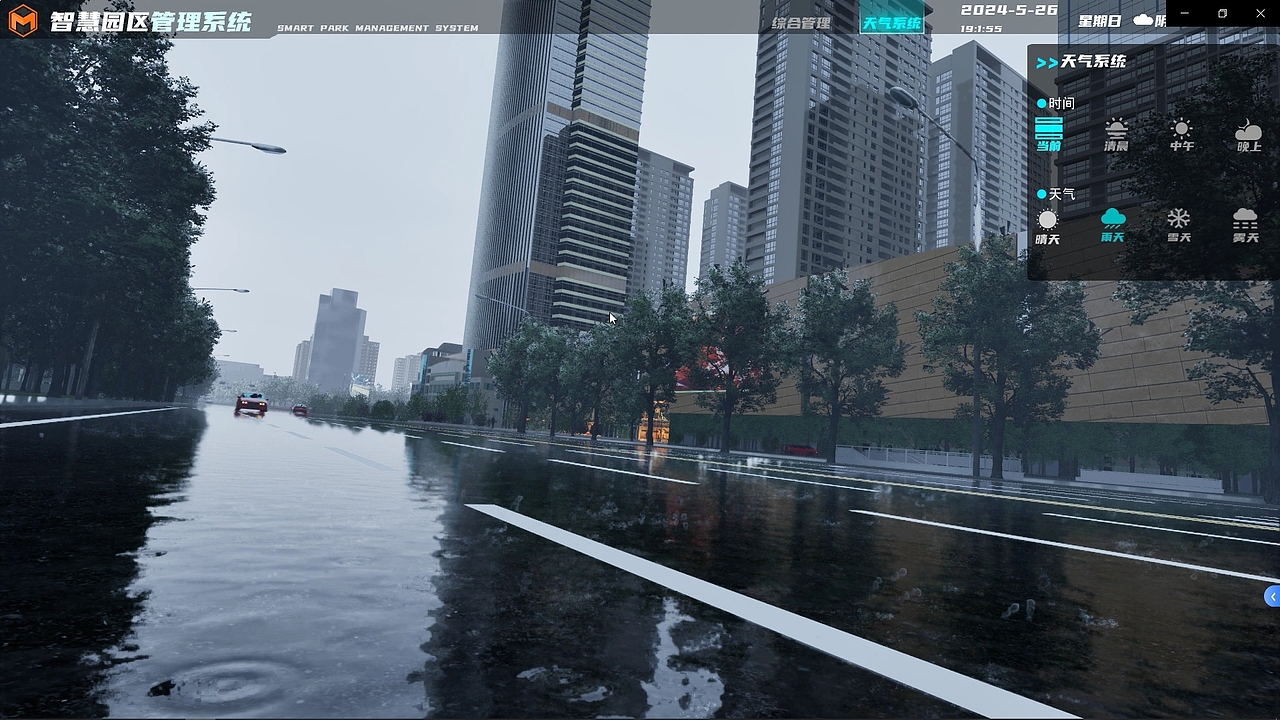Set time of day to 清晨 morning

pyautogui.click(x=1116, y=134)
